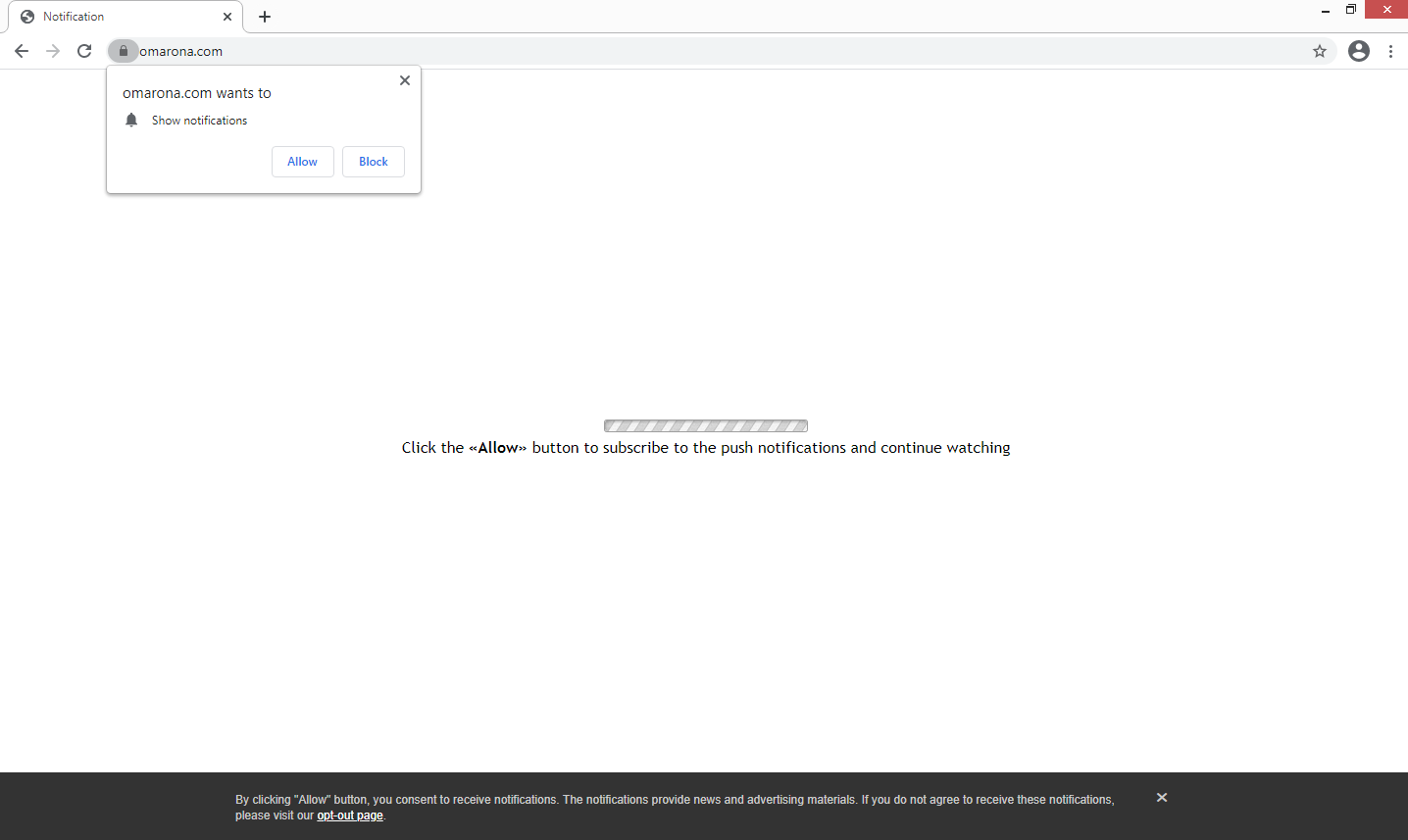Image resolution: width=1408 pixels, height=840 pixels.
Task: Allow notifications from omarona.com
Action: 303,162
